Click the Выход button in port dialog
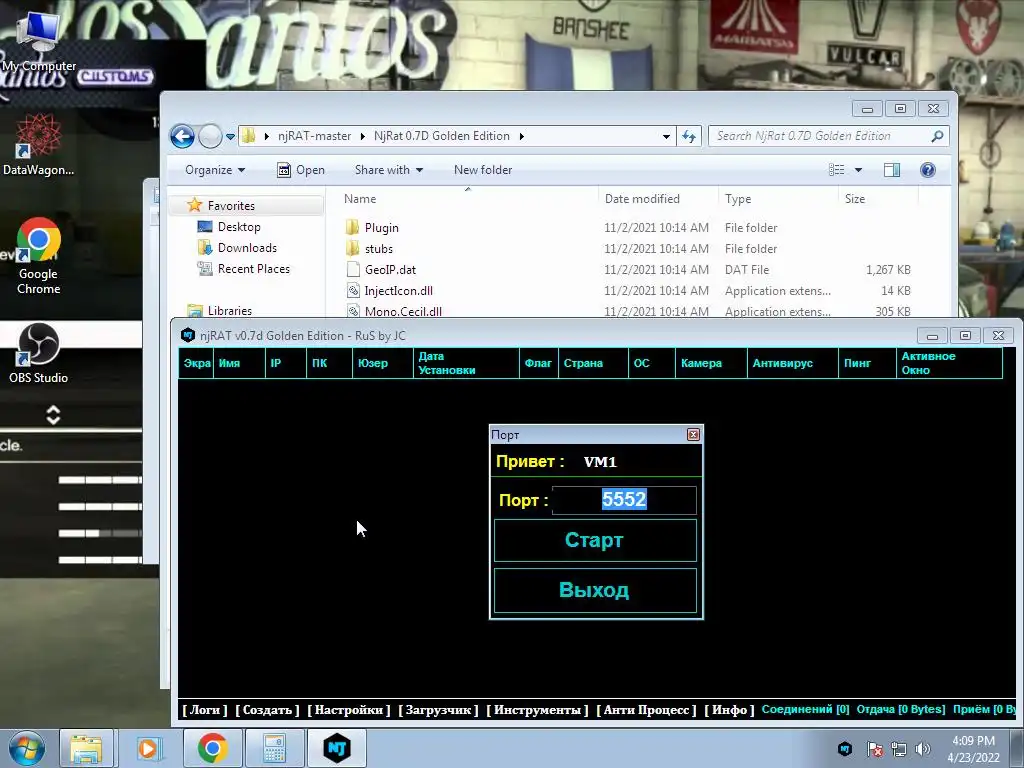The width and height of the screenshot is (1024, 768). (595, 590)
